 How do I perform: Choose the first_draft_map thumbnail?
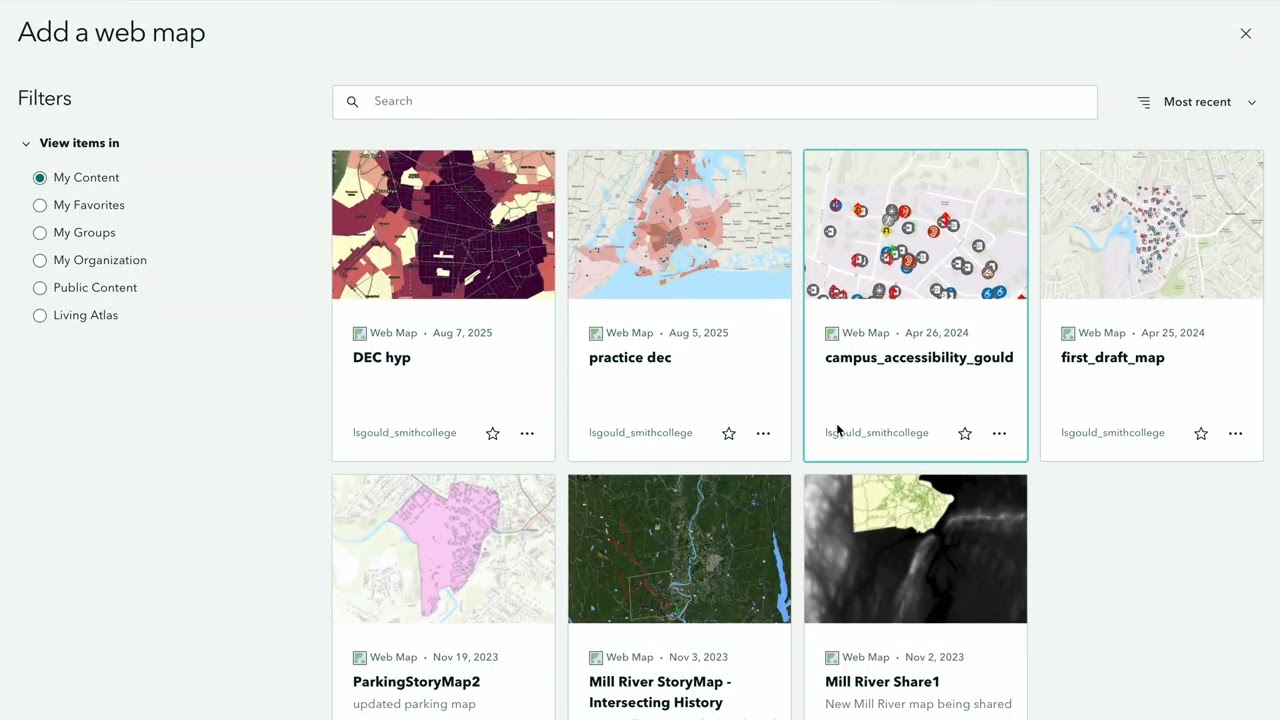[1151, 224]
